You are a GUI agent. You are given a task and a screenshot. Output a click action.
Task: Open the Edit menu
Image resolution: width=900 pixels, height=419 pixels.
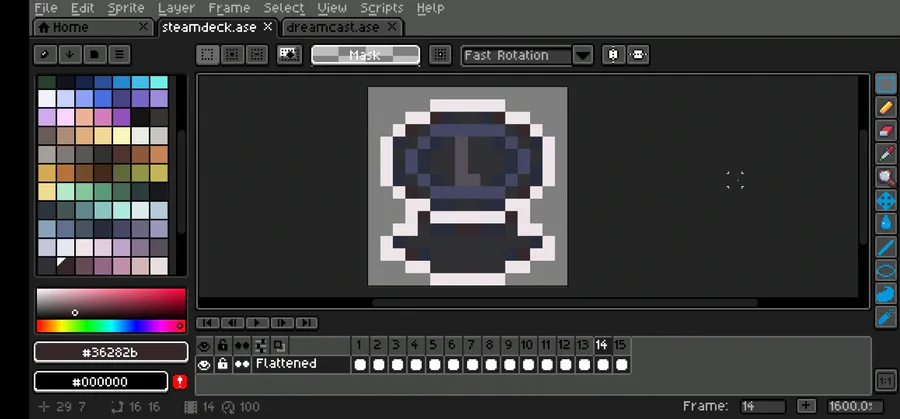83,8
